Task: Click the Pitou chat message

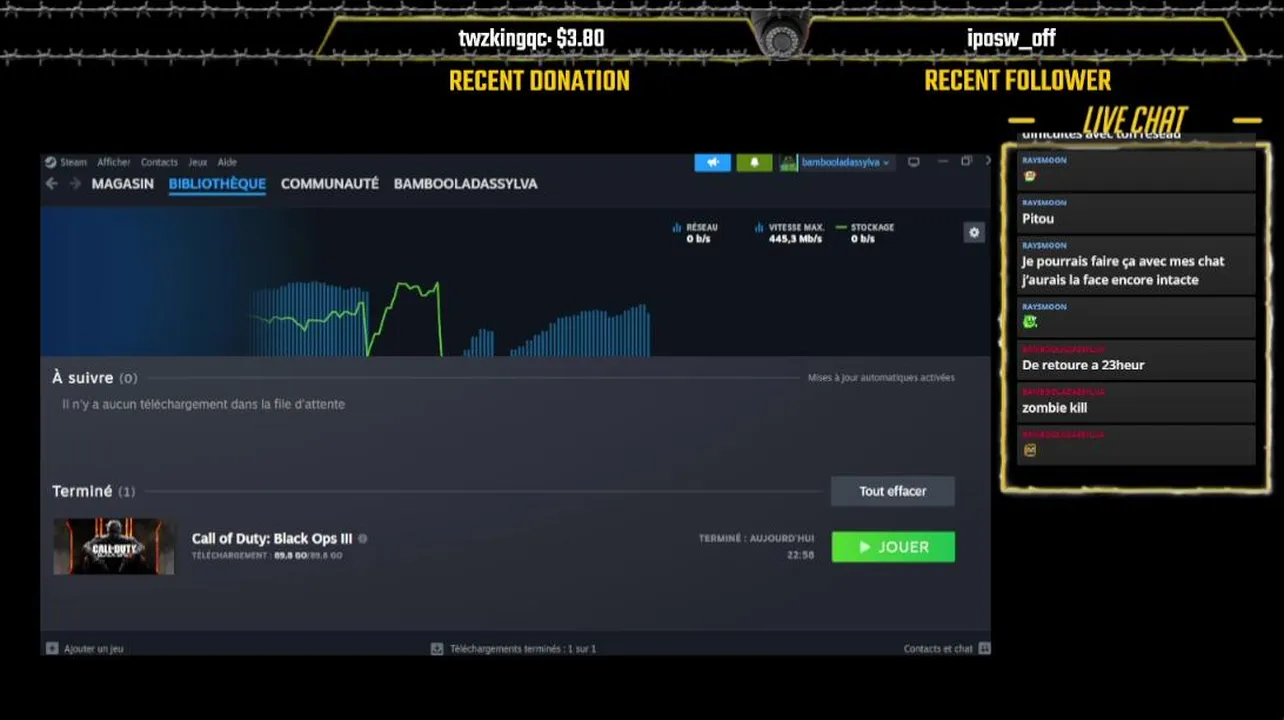Action: click(1137, 213)
